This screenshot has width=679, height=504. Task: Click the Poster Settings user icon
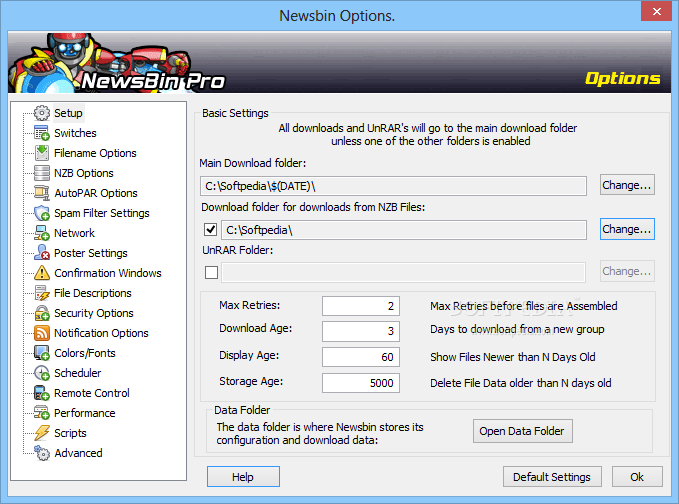click(42, 253)
